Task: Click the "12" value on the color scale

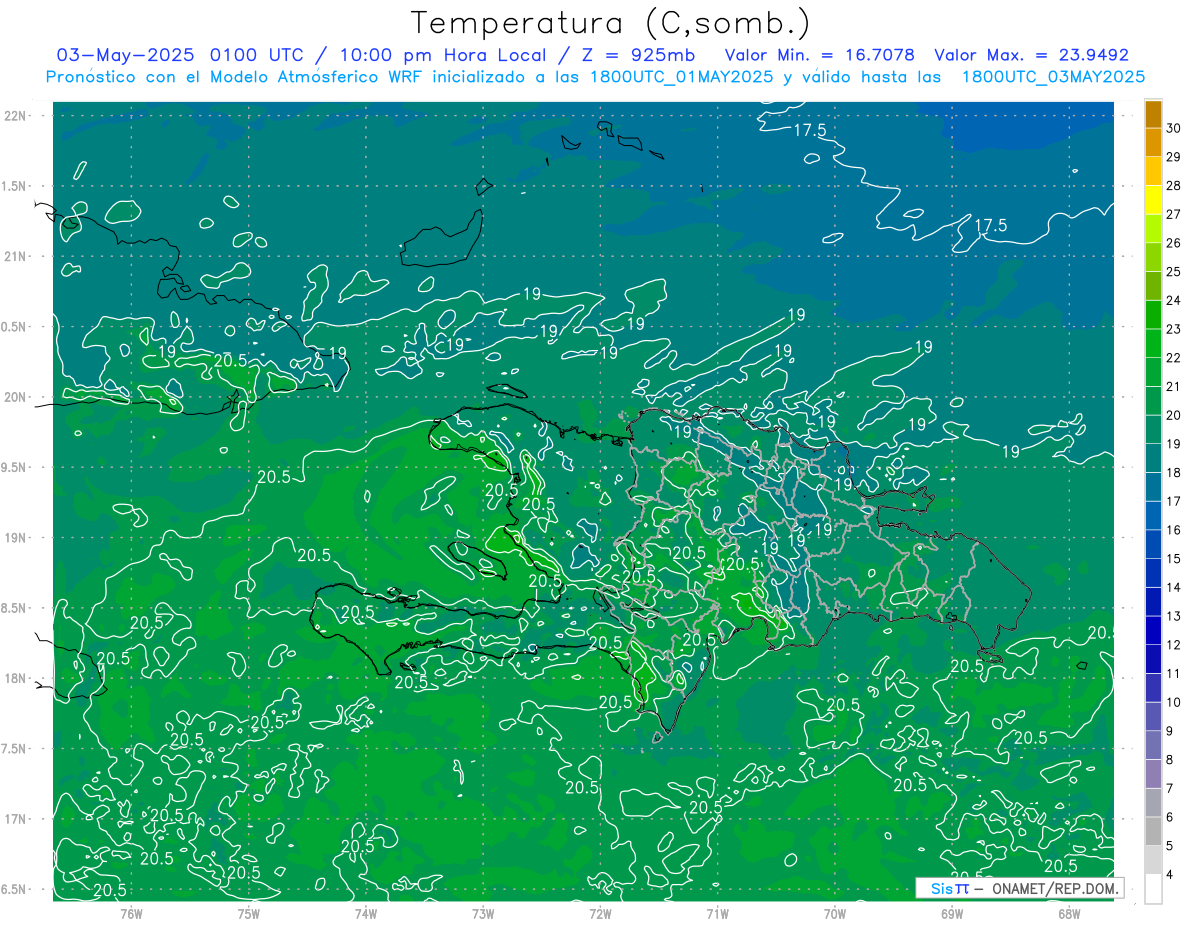Action: coord(1173,645)
